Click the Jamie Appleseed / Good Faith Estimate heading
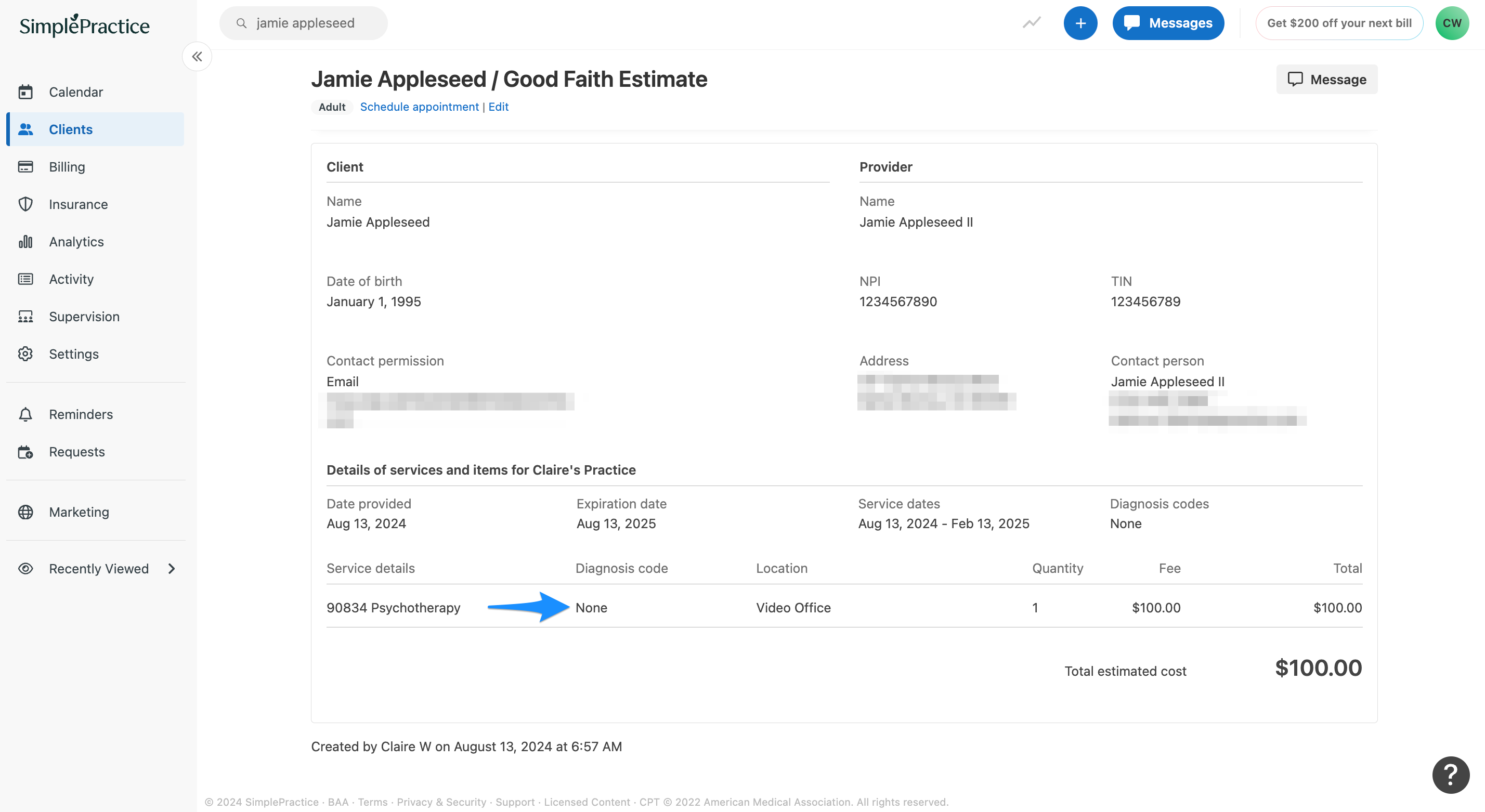1485x812 pixels. tap(509, 79)
